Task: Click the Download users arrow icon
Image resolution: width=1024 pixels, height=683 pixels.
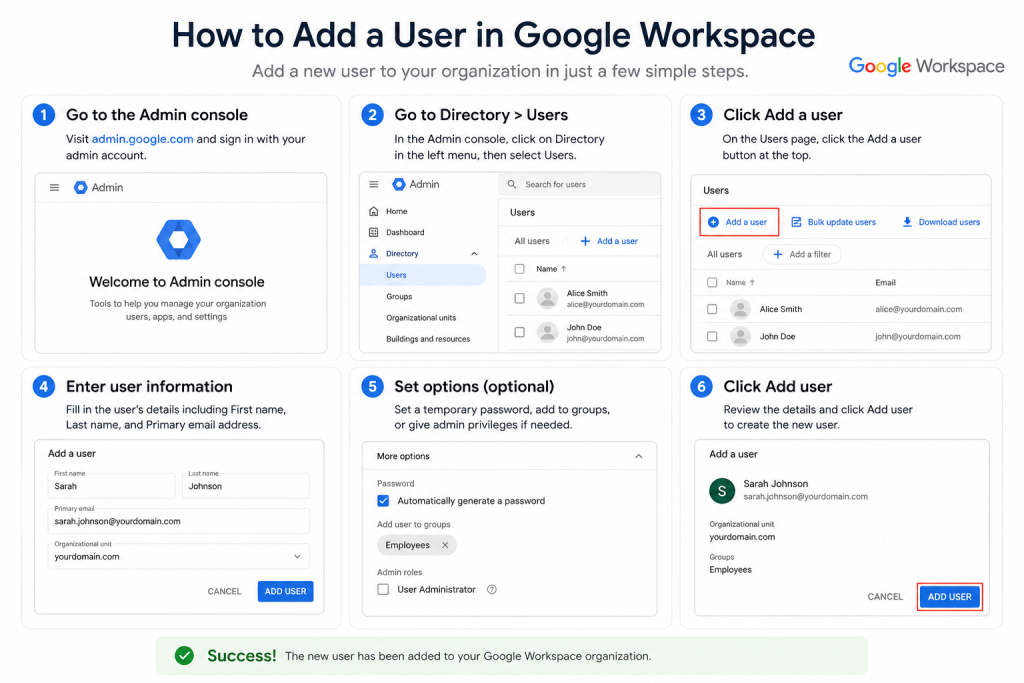Action: tap(907, 222)
